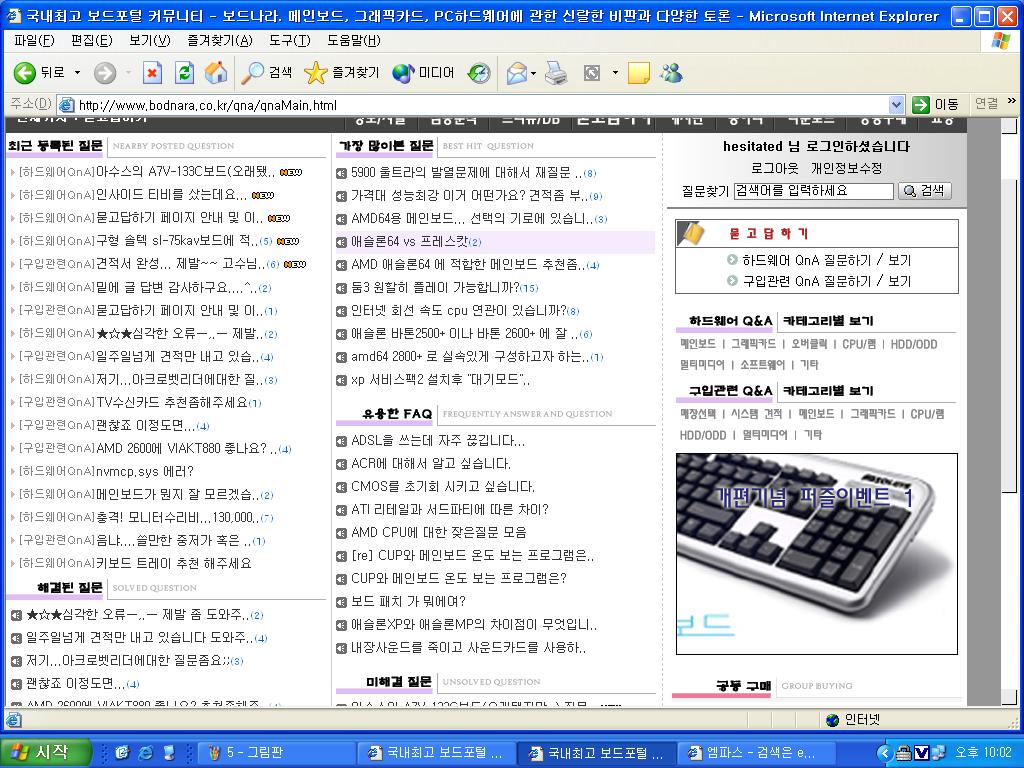Open the 검색 search toolbar button
The width and height of the screenshot is (1024, 768).
(x=266, y=72)
